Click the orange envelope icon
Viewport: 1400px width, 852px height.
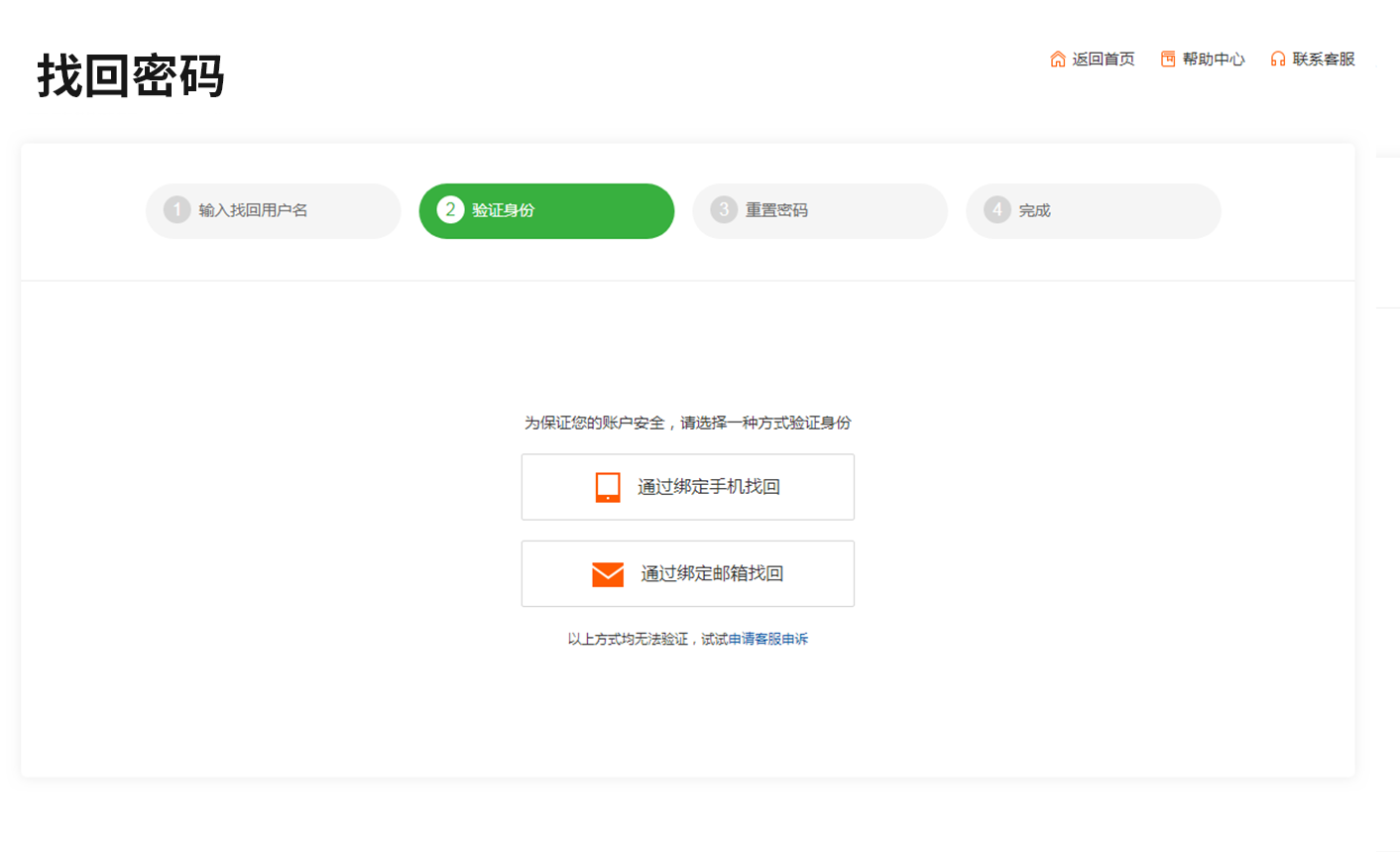pos(608,574)
